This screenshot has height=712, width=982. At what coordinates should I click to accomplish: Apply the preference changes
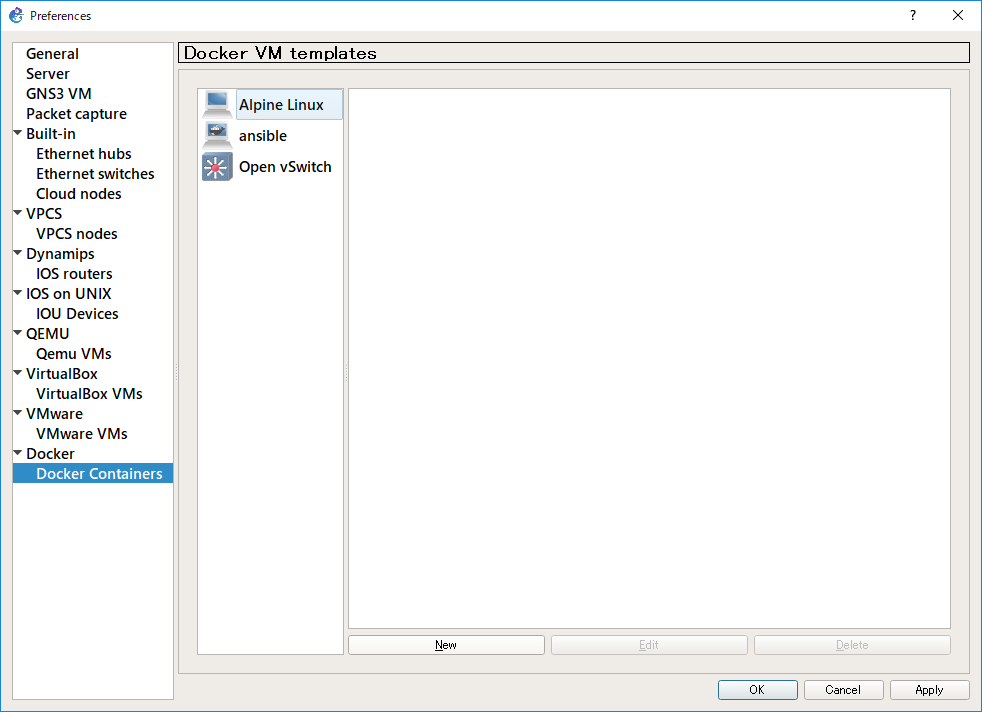pyautogui.click(x=929, y=690)
